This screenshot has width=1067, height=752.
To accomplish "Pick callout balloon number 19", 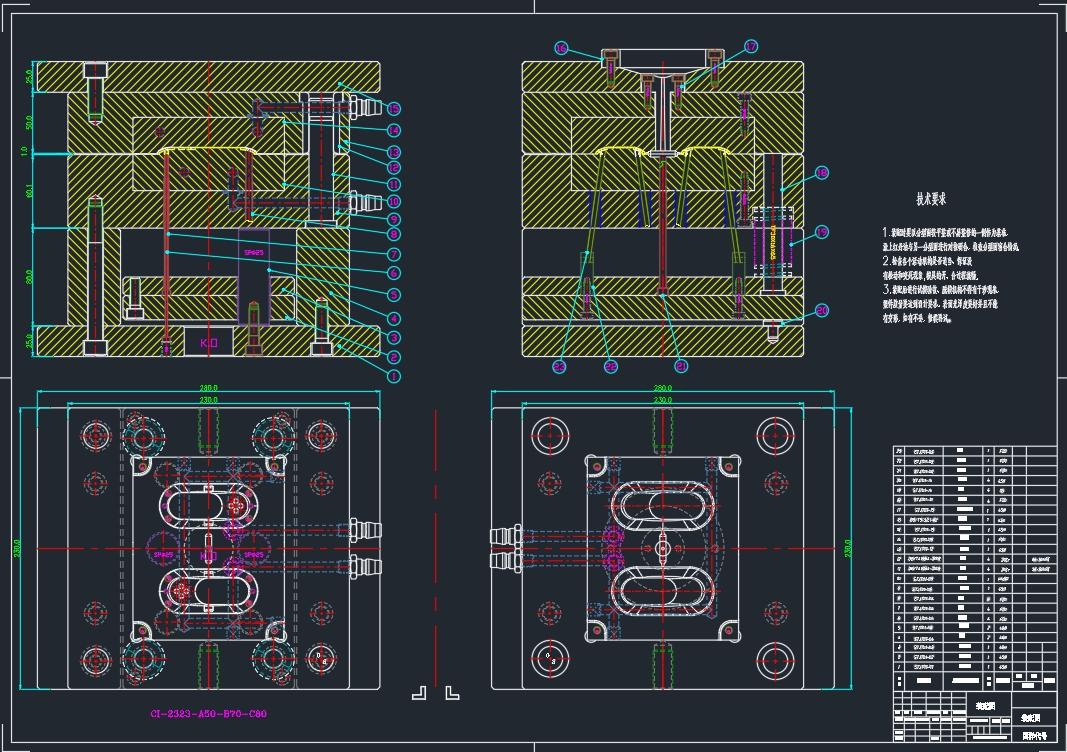I will 821,232.
